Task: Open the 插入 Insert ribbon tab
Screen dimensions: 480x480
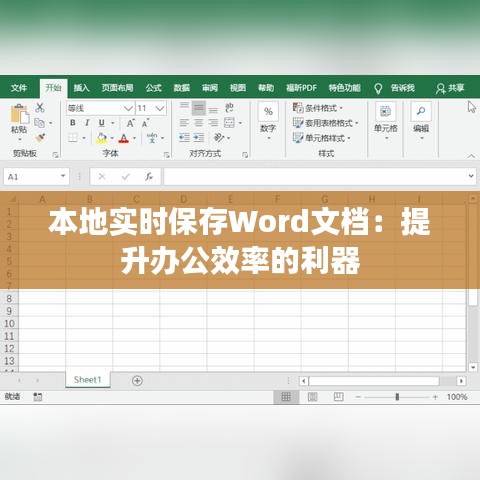Action: [81, 88]
